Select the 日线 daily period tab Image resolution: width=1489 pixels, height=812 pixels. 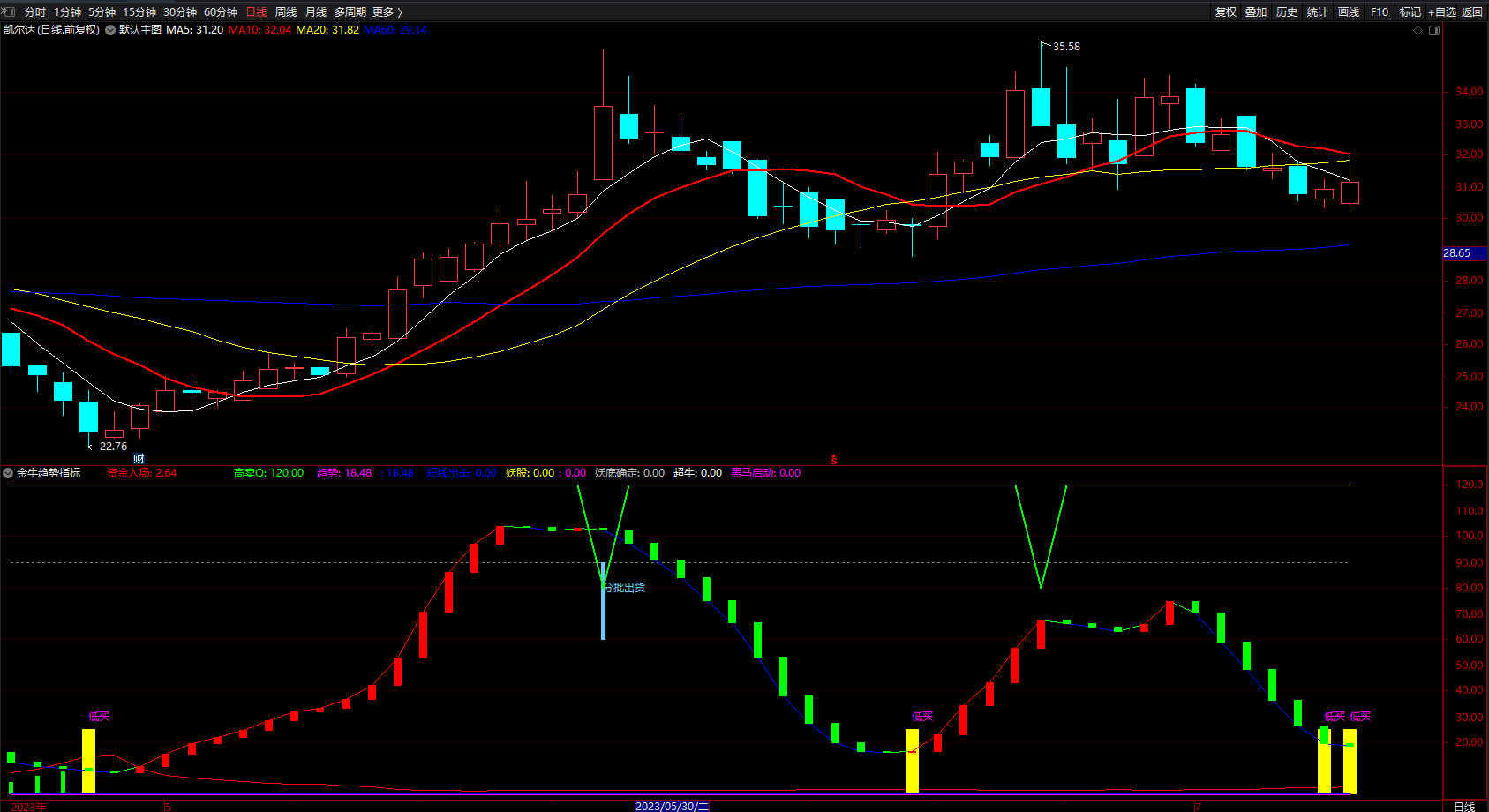(x=256, y=11)
